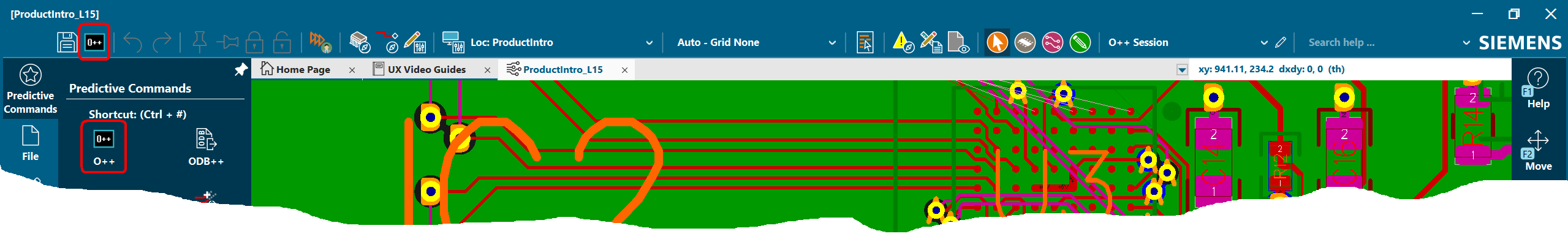This screenshot has height=239, width=1568.
Task: Click the SIEMENS logo
Action: tap(1520, 43)
